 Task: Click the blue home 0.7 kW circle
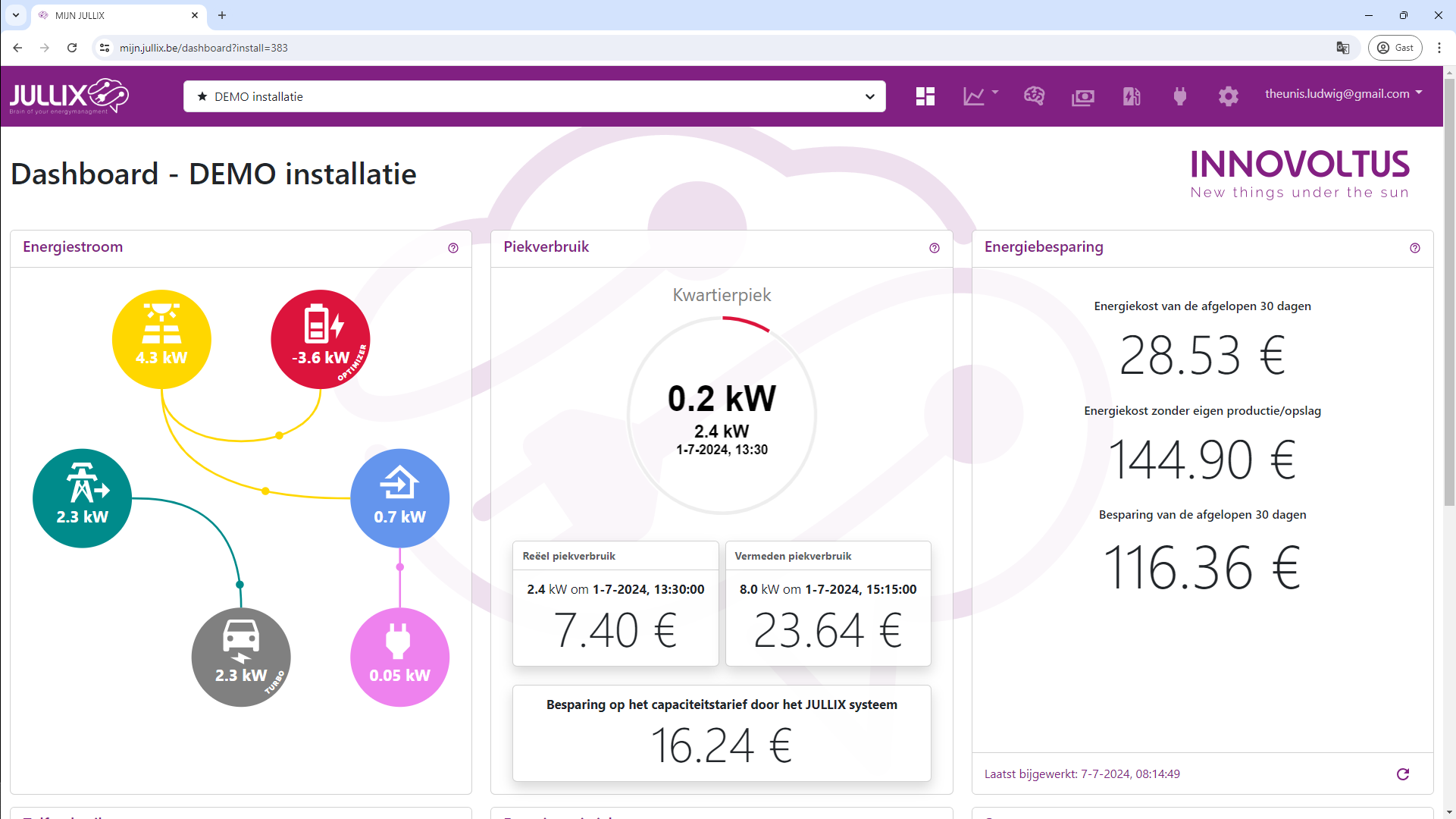click(399, 498)
